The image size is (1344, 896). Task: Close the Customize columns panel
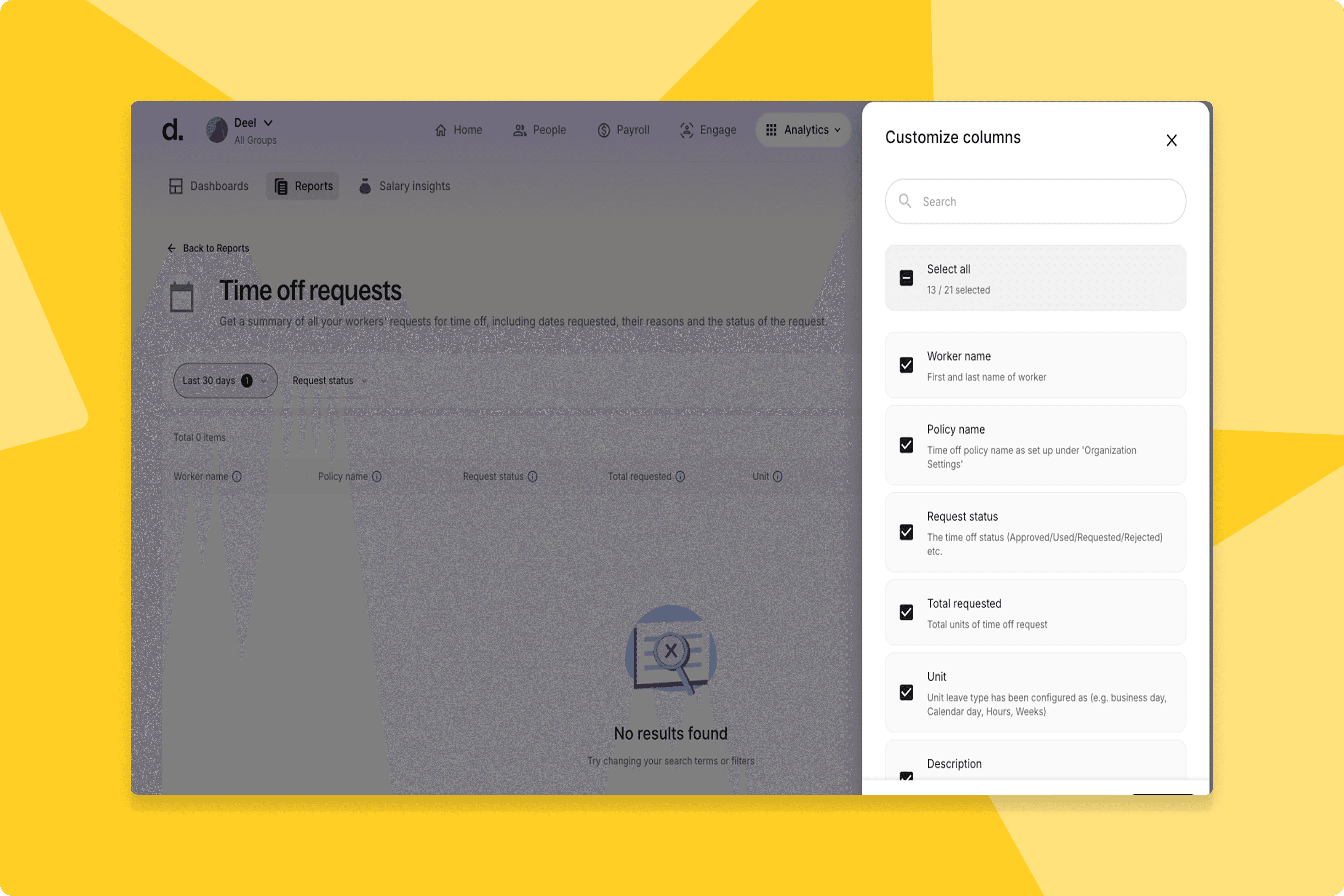[1171, 141]
